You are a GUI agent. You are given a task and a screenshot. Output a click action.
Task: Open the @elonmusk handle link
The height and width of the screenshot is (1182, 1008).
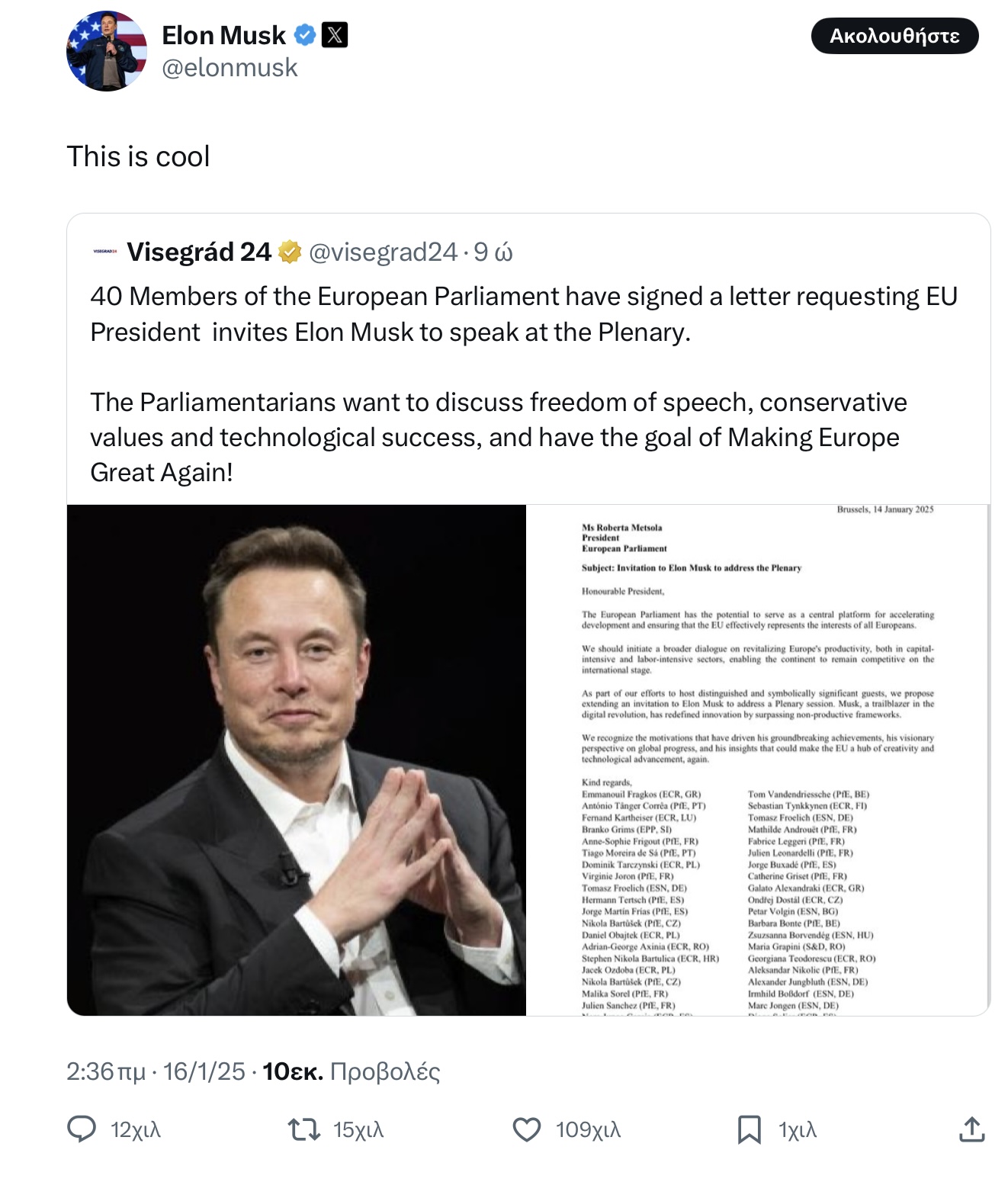pyautogui.click(x=230, y=68)
